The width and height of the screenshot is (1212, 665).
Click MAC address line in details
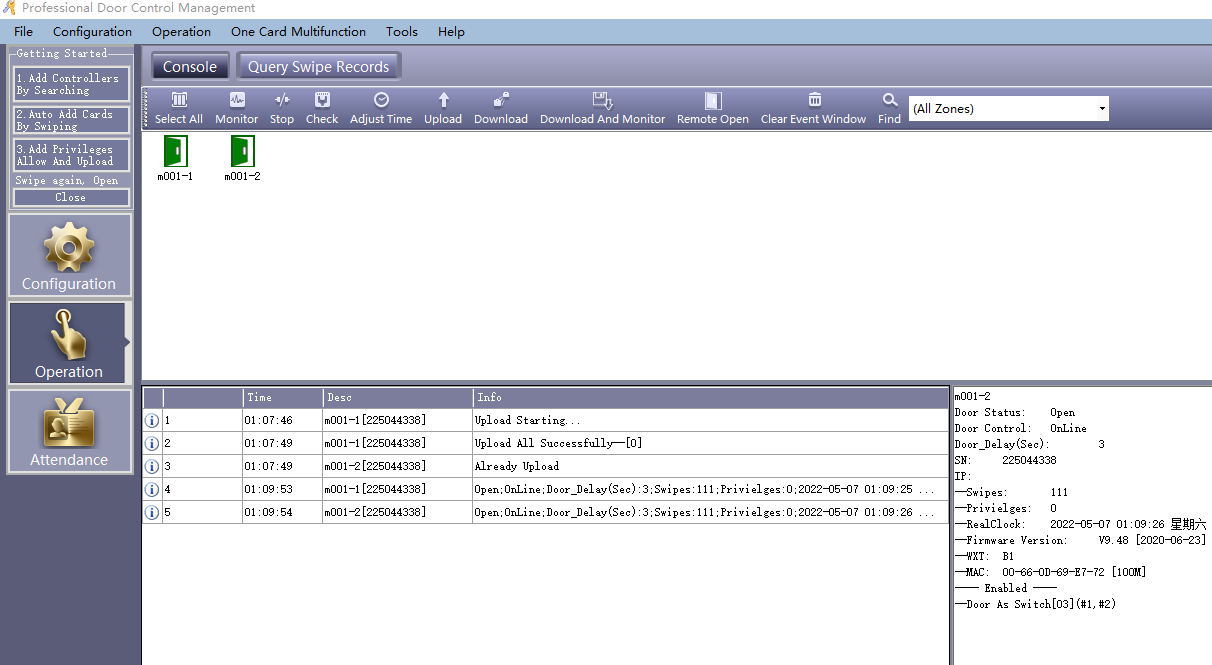[1050, 572]
